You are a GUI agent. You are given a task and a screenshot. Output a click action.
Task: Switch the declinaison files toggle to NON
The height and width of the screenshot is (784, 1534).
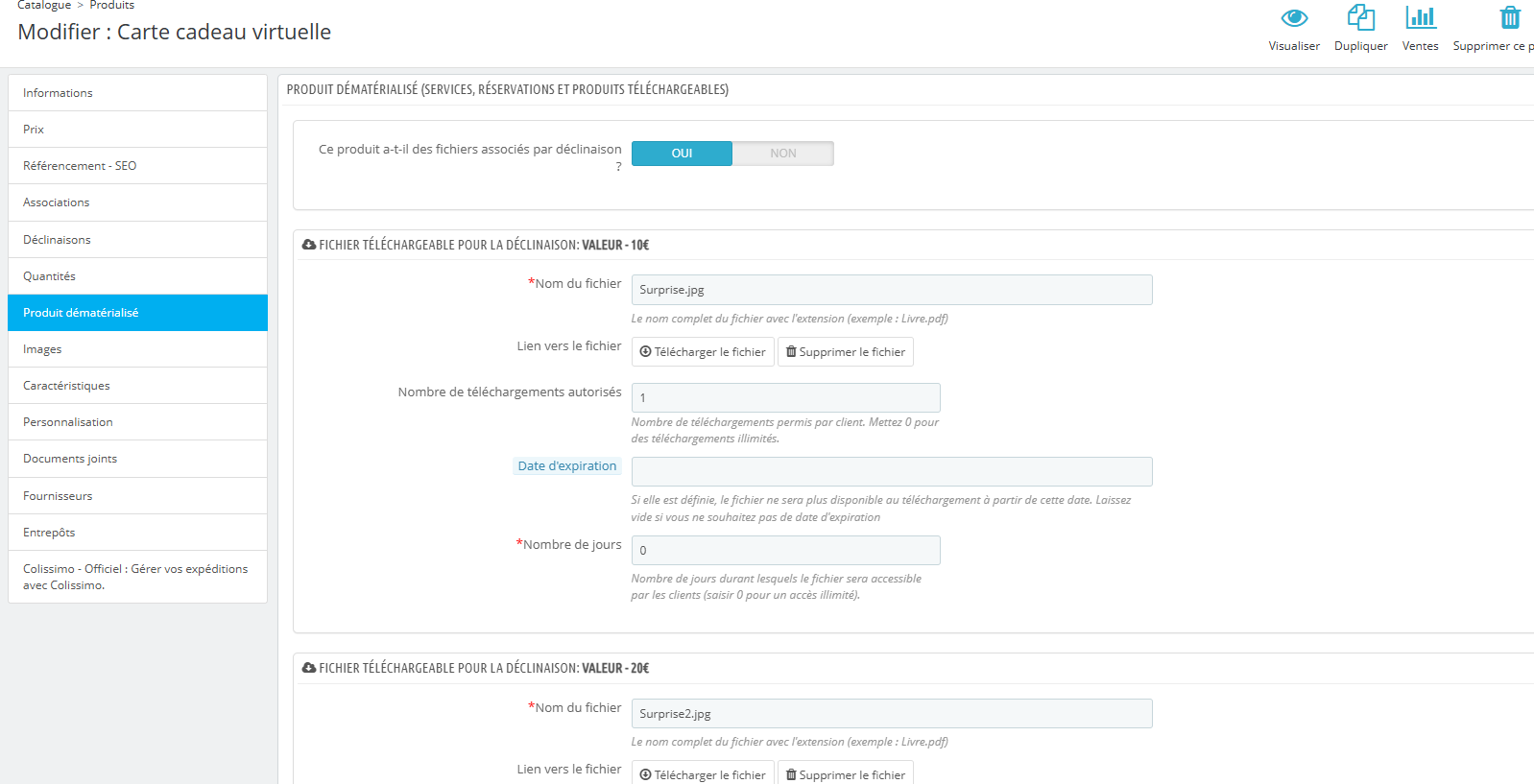click(782, 154)
